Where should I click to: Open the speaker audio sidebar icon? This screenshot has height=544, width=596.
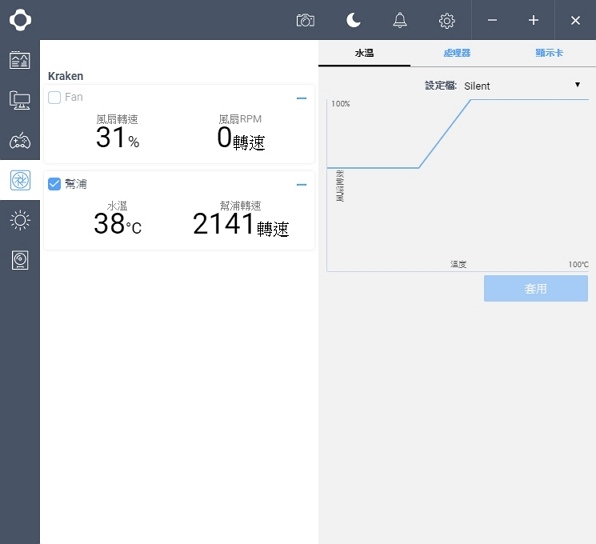click(x=20, y=260)
